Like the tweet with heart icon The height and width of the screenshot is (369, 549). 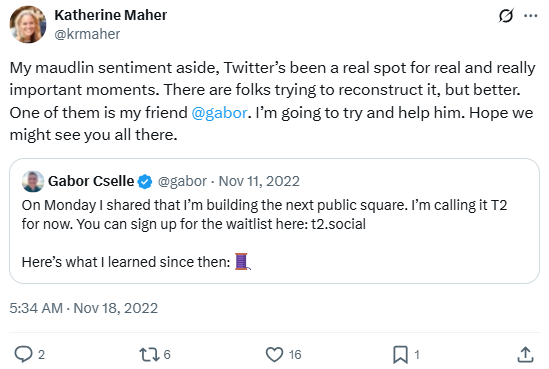(274, 354)
